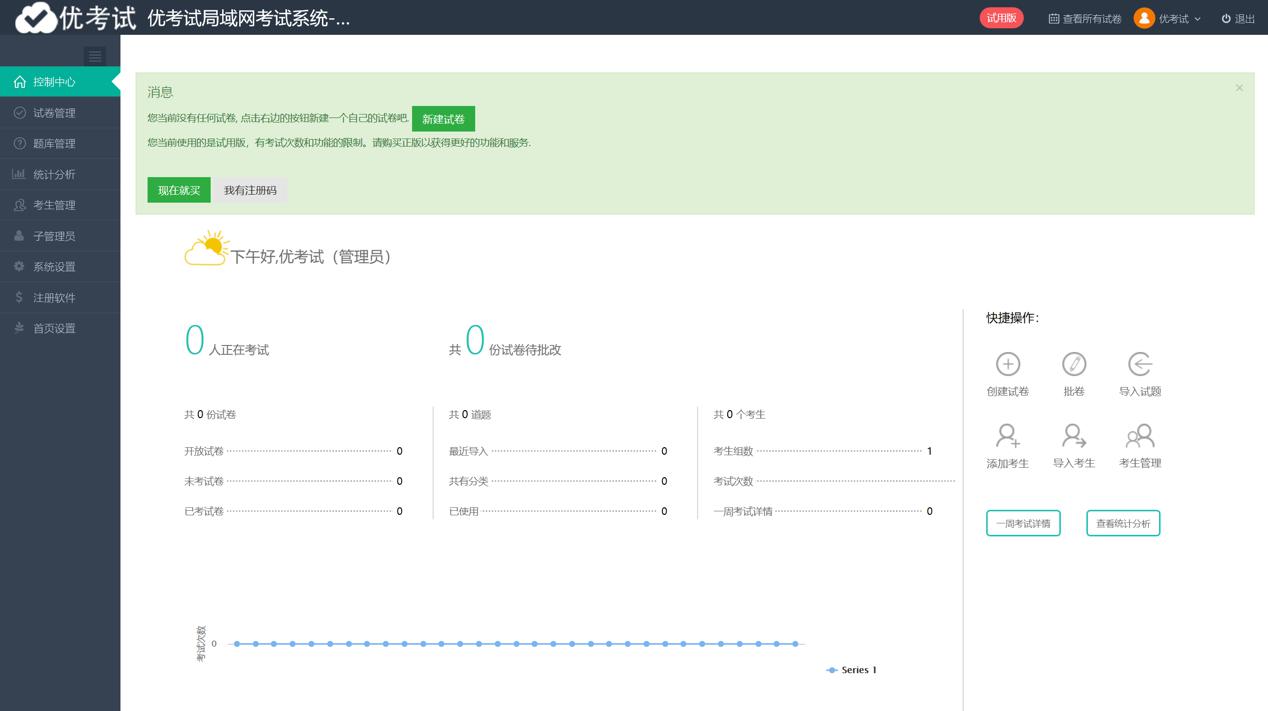This screenshot has width=1268, height=711.
Task: Toggle Series 1 in chart legend
Action: [852, 670]
